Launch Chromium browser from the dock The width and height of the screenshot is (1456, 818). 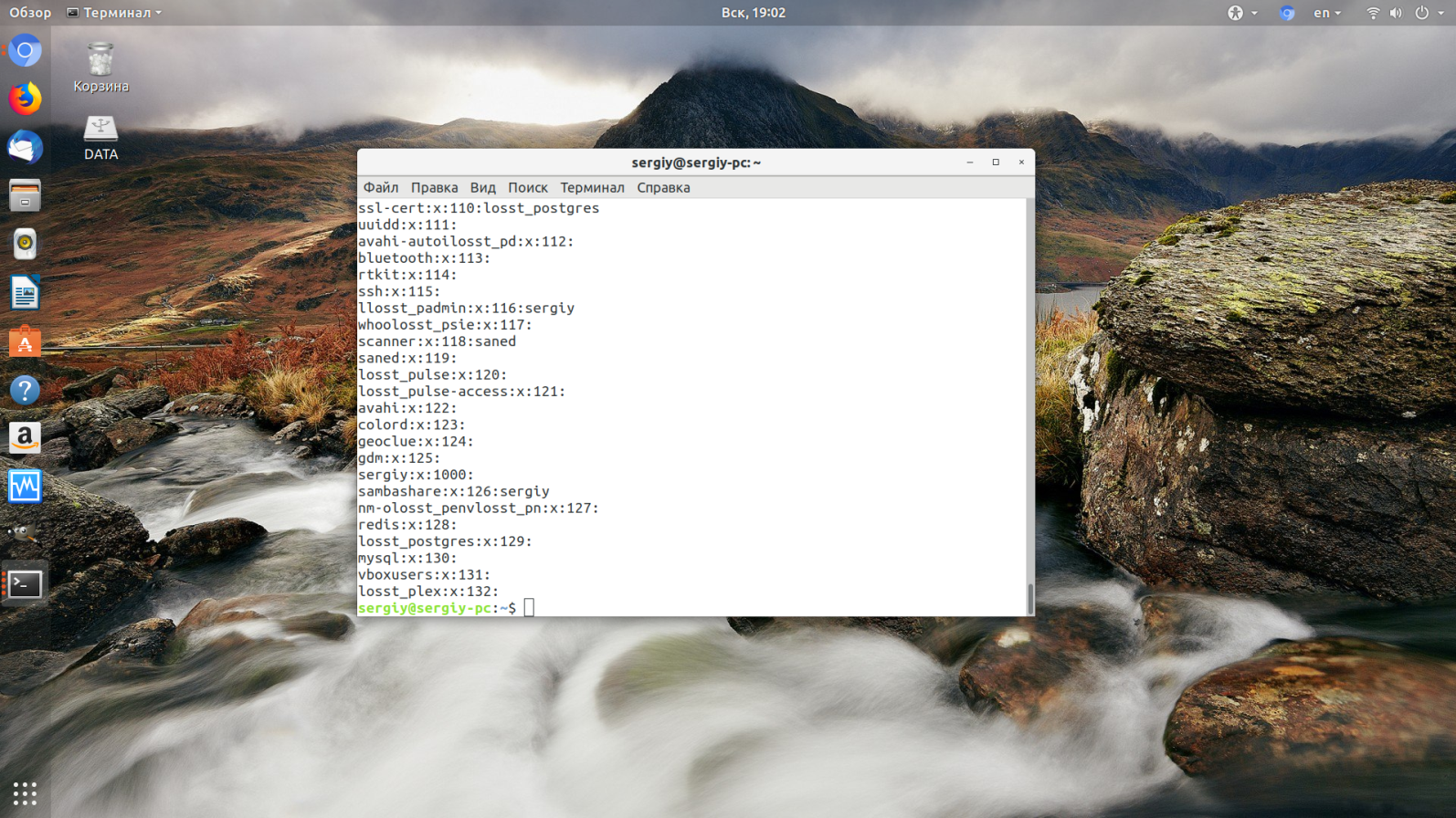tap(25, 51)
